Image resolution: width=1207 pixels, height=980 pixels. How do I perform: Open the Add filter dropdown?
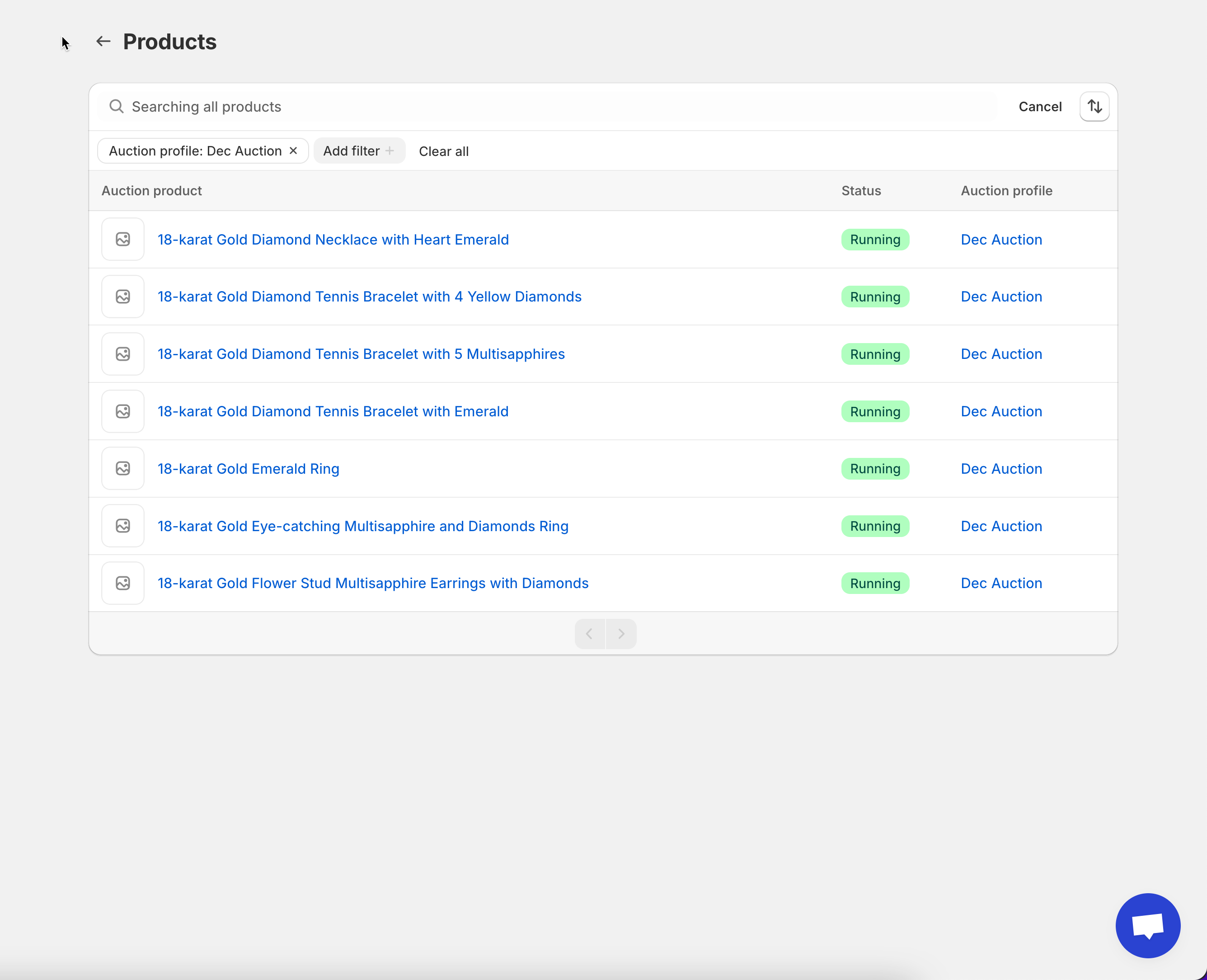359,151
